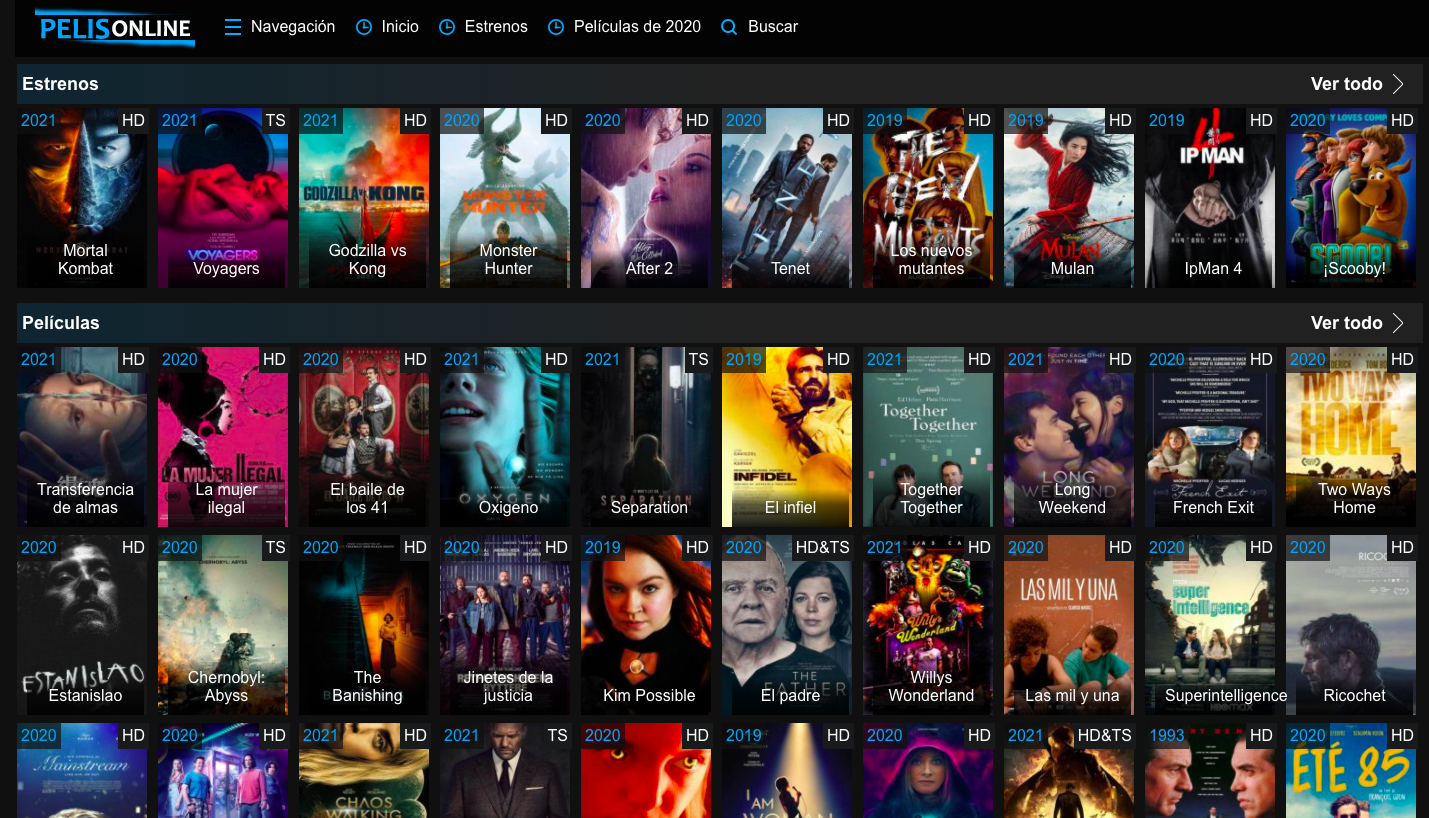Open La mujer ilegal poster

click(x=223, y=437)
